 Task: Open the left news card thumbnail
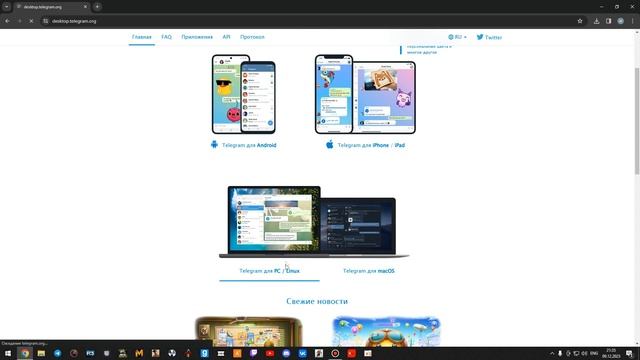click(x=249, y=331)
